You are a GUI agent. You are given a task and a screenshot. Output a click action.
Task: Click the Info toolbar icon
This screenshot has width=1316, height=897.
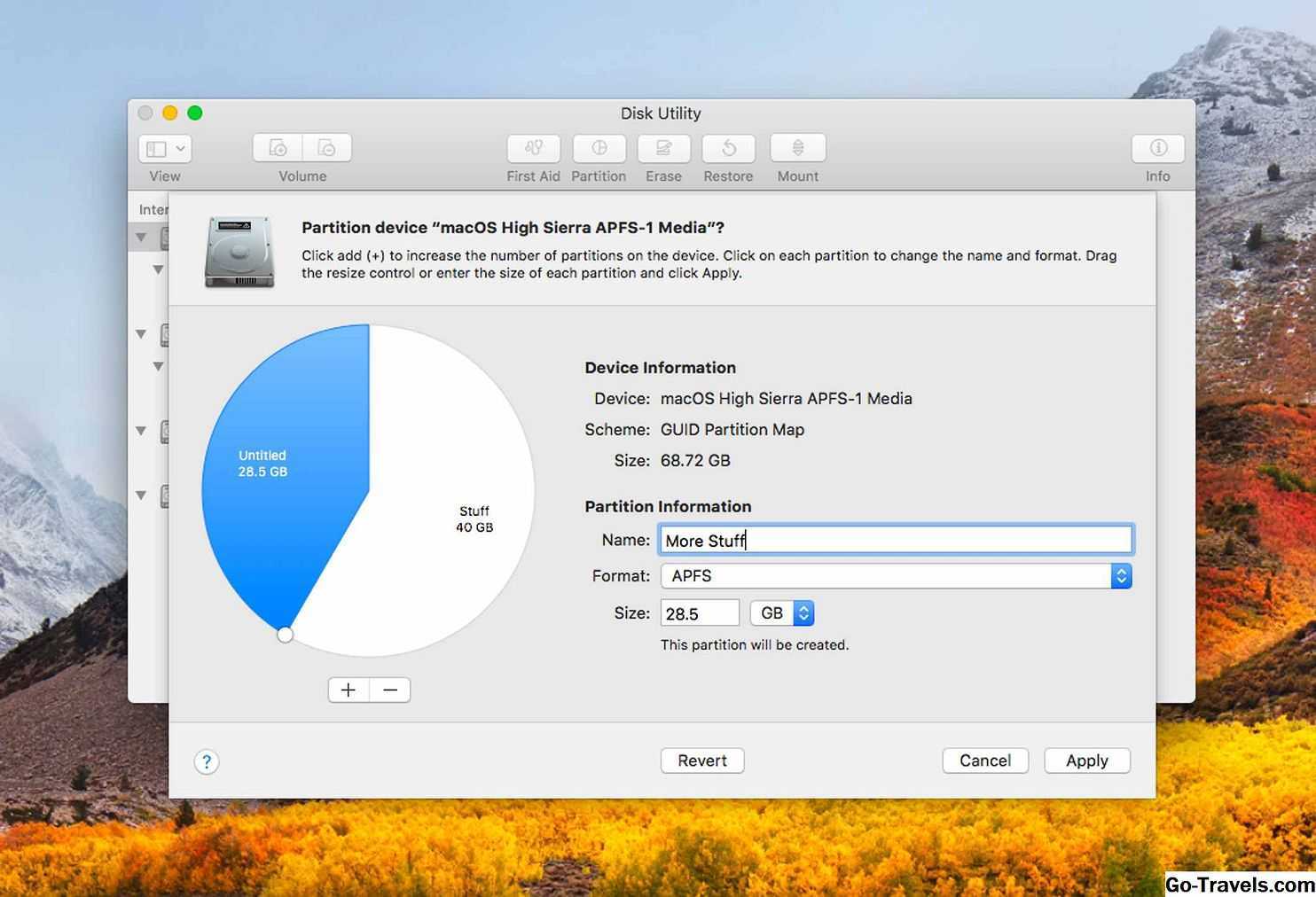1158,148
